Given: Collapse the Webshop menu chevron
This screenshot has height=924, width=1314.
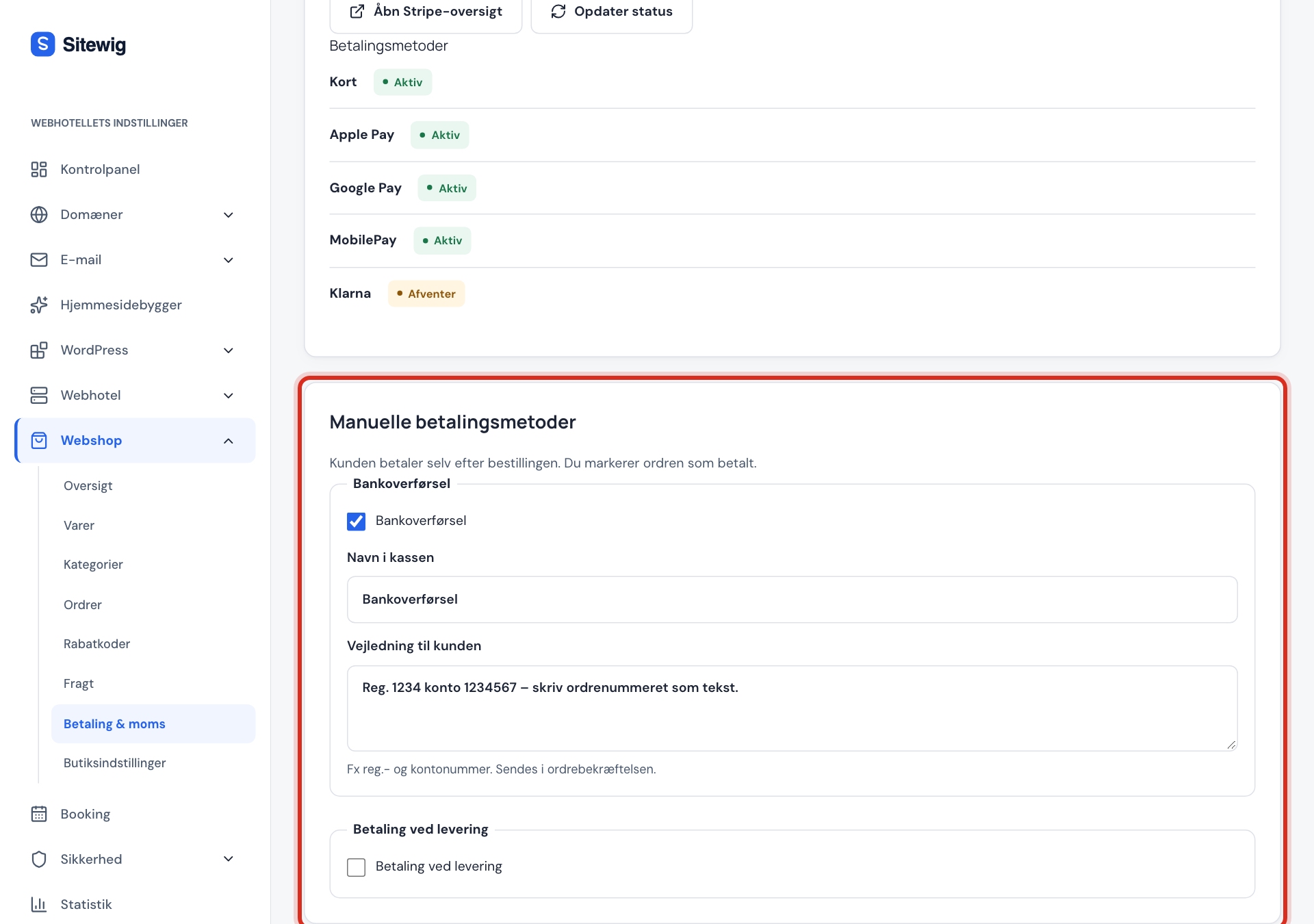Looking at the screenshot, I should pyautogui.click(x=229, y=441).
